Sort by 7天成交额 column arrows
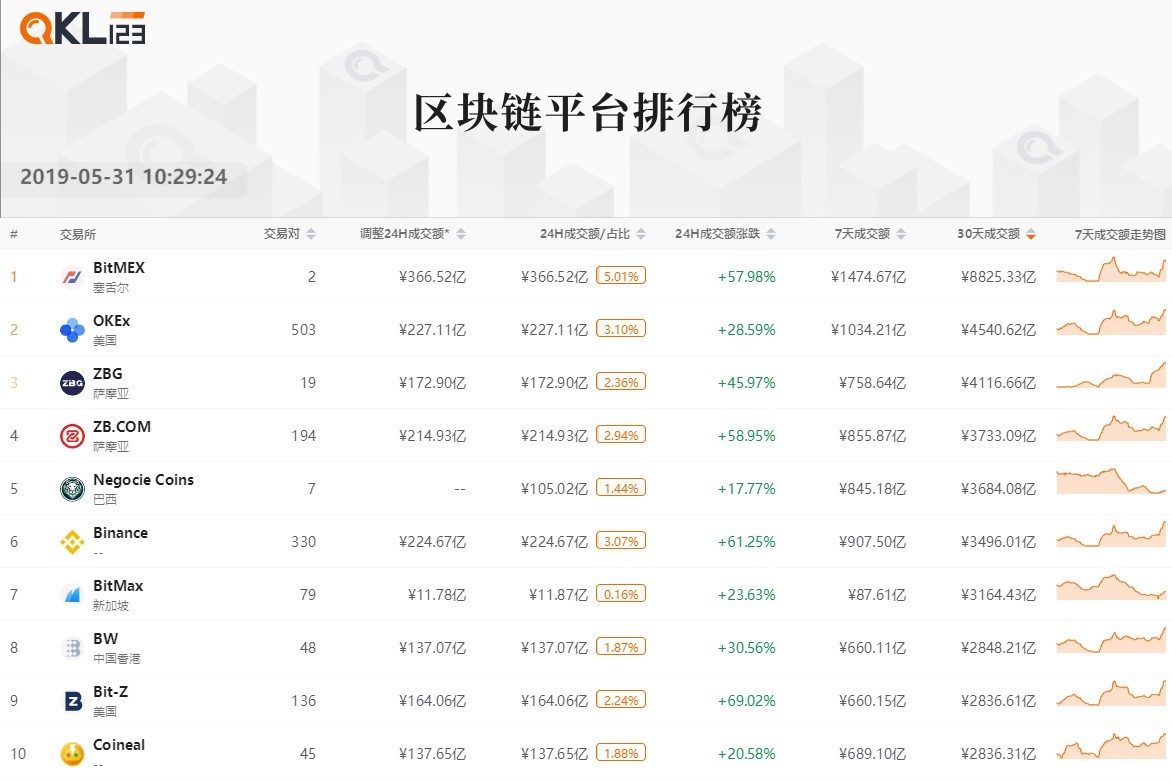The width and height of the screenshot is (1172, 781). (x=901, y=234)
